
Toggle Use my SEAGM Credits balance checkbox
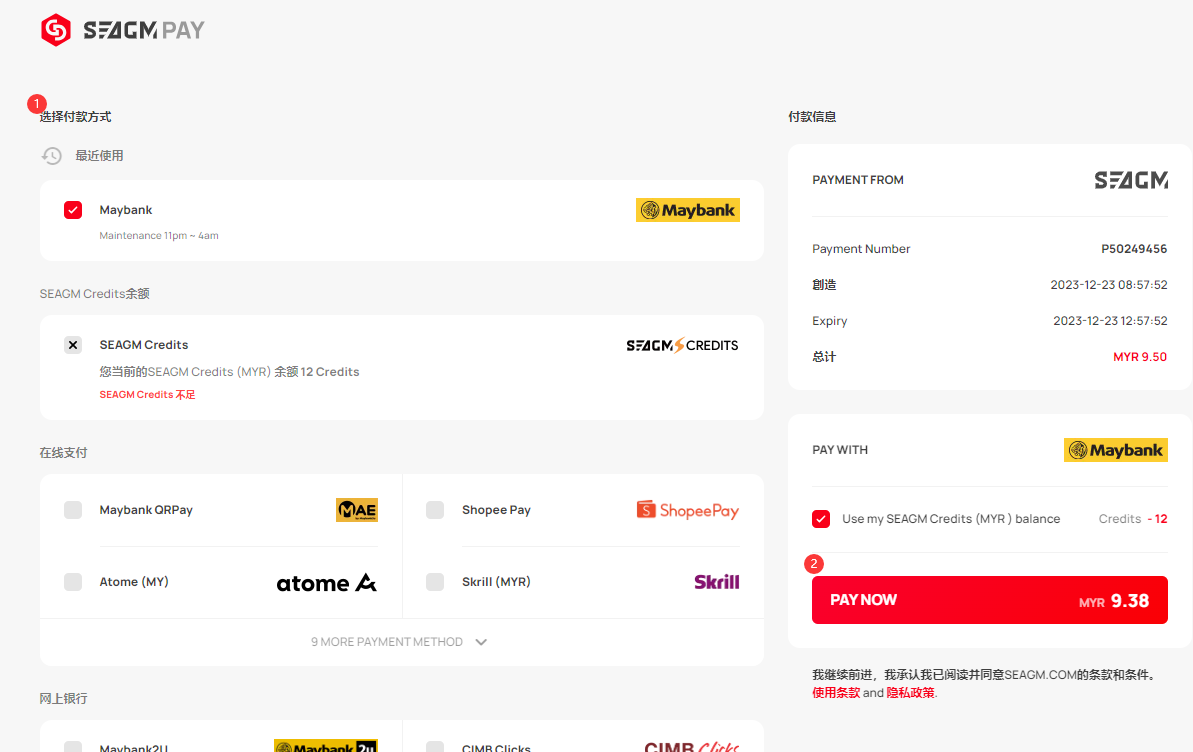pyautogui.click(x=821, y=519)
